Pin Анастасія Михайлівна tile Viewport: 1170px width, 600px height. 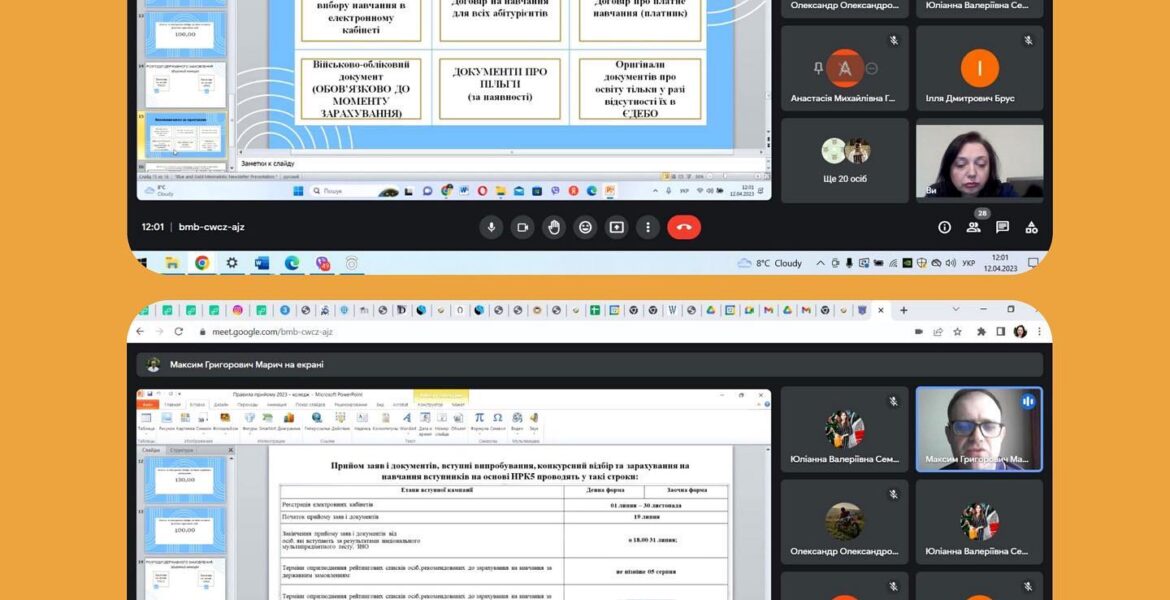click(x=819, y=69)
